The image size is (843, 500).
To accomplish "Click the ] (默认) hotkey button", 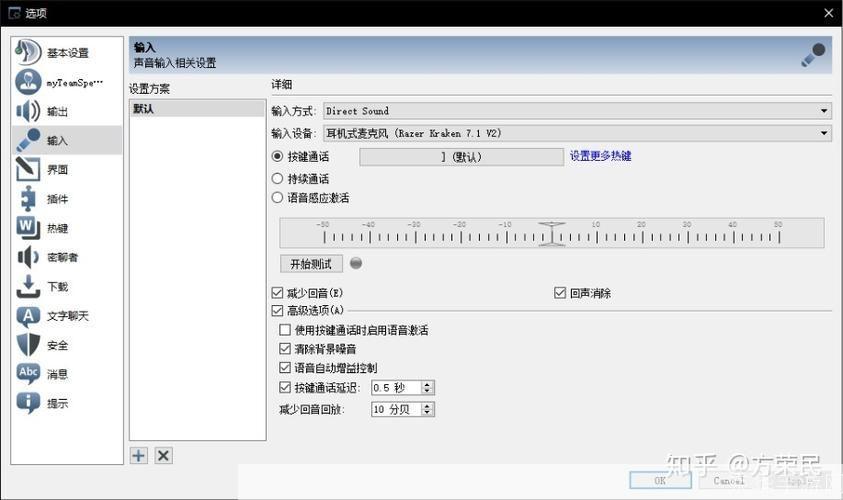I will (x=461, y=157).
